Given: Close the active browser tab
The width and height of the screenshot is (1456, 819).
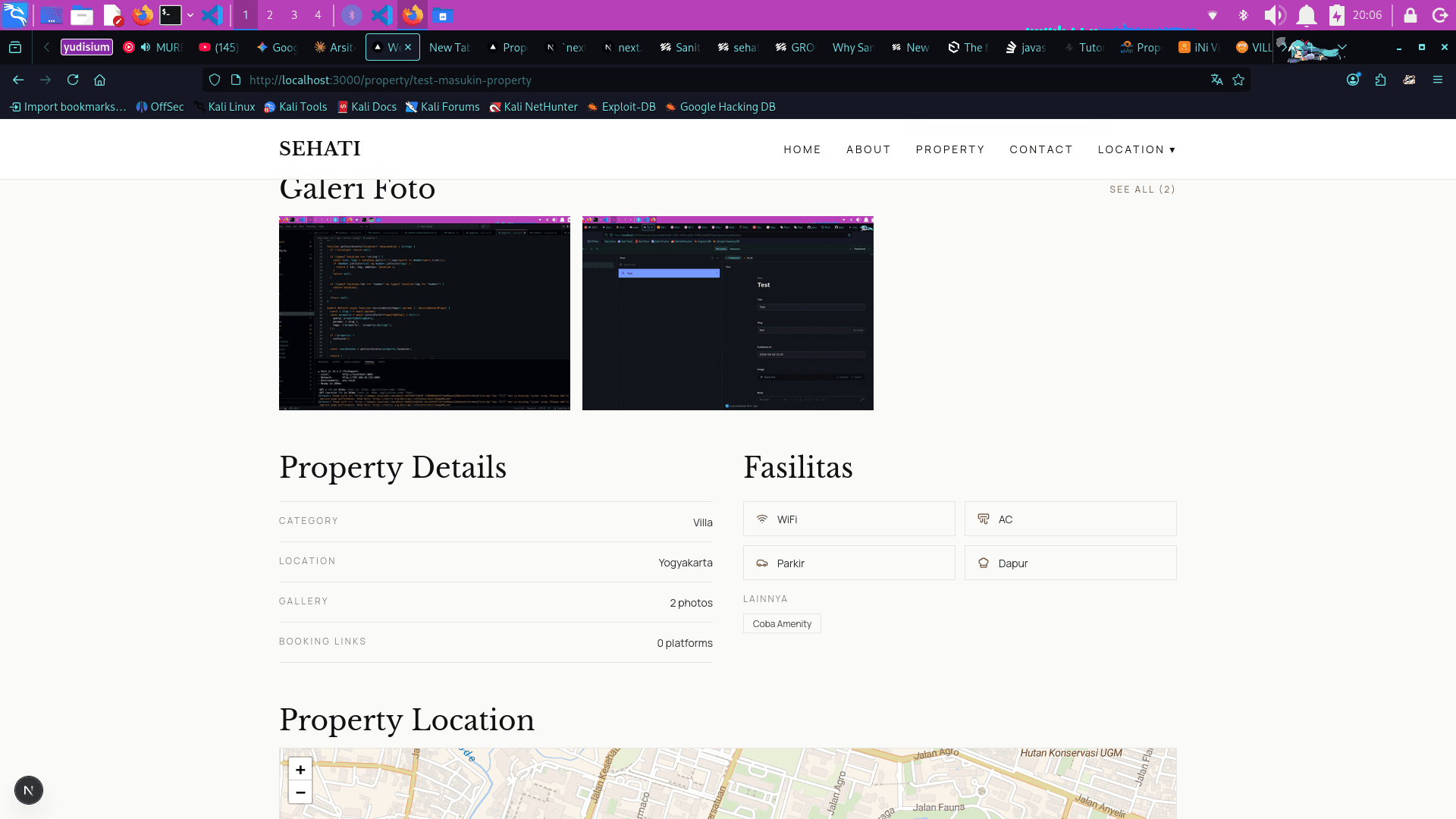Looking at the screenshot, I should coord(408,47).
